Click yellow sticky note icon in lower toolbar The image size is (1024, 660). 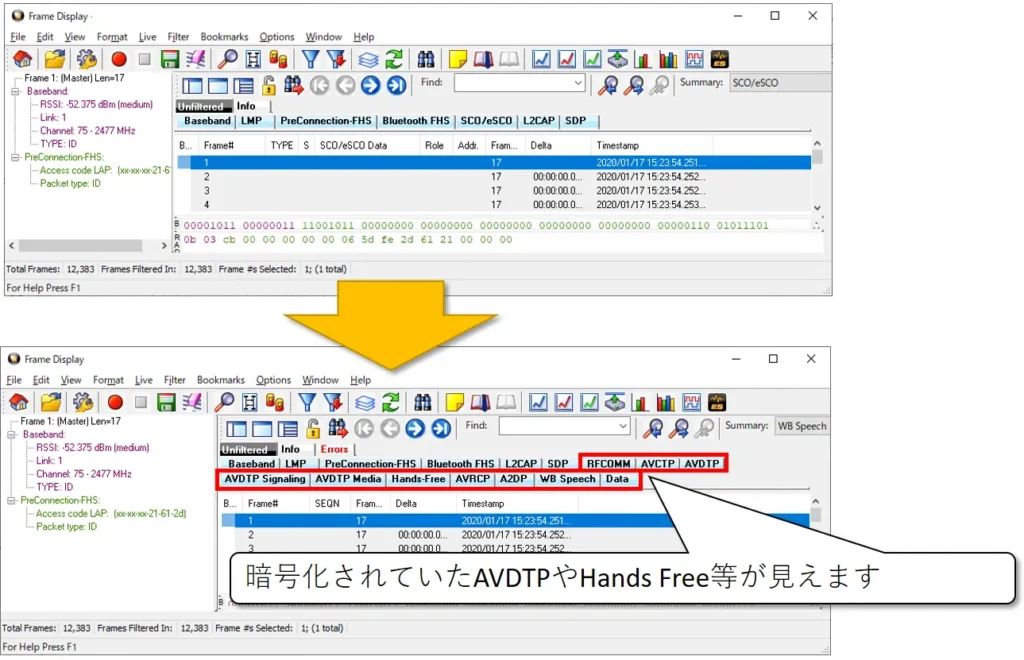click(x=455, y=402)
